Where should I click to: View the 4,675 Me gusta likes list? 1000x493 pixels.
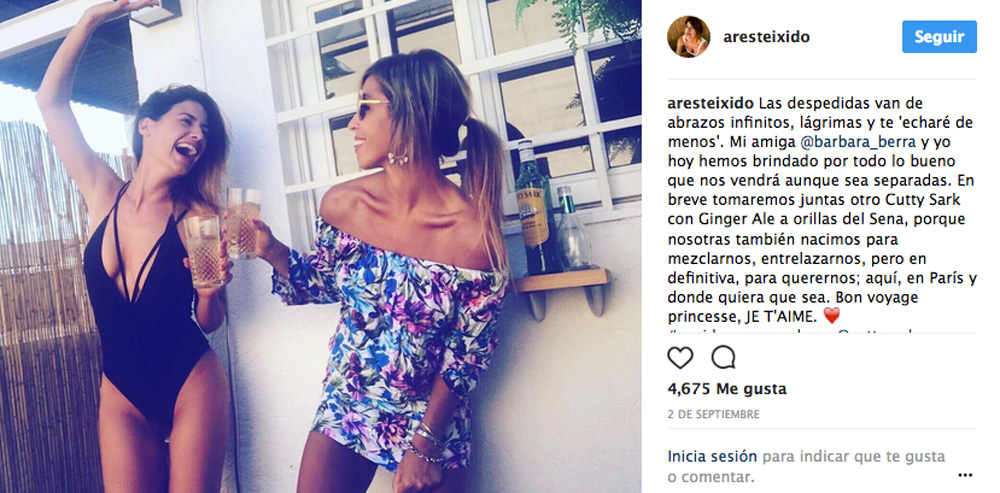(x=727, y=388)
